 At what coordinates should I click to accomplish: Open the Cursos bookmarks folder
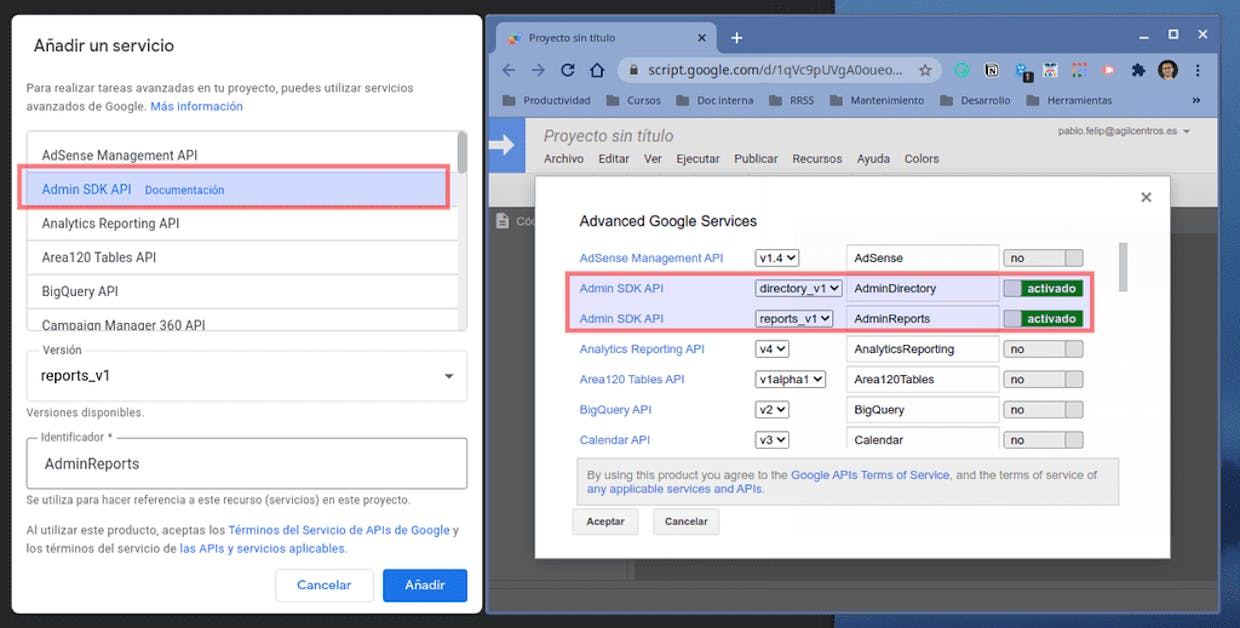634,100
